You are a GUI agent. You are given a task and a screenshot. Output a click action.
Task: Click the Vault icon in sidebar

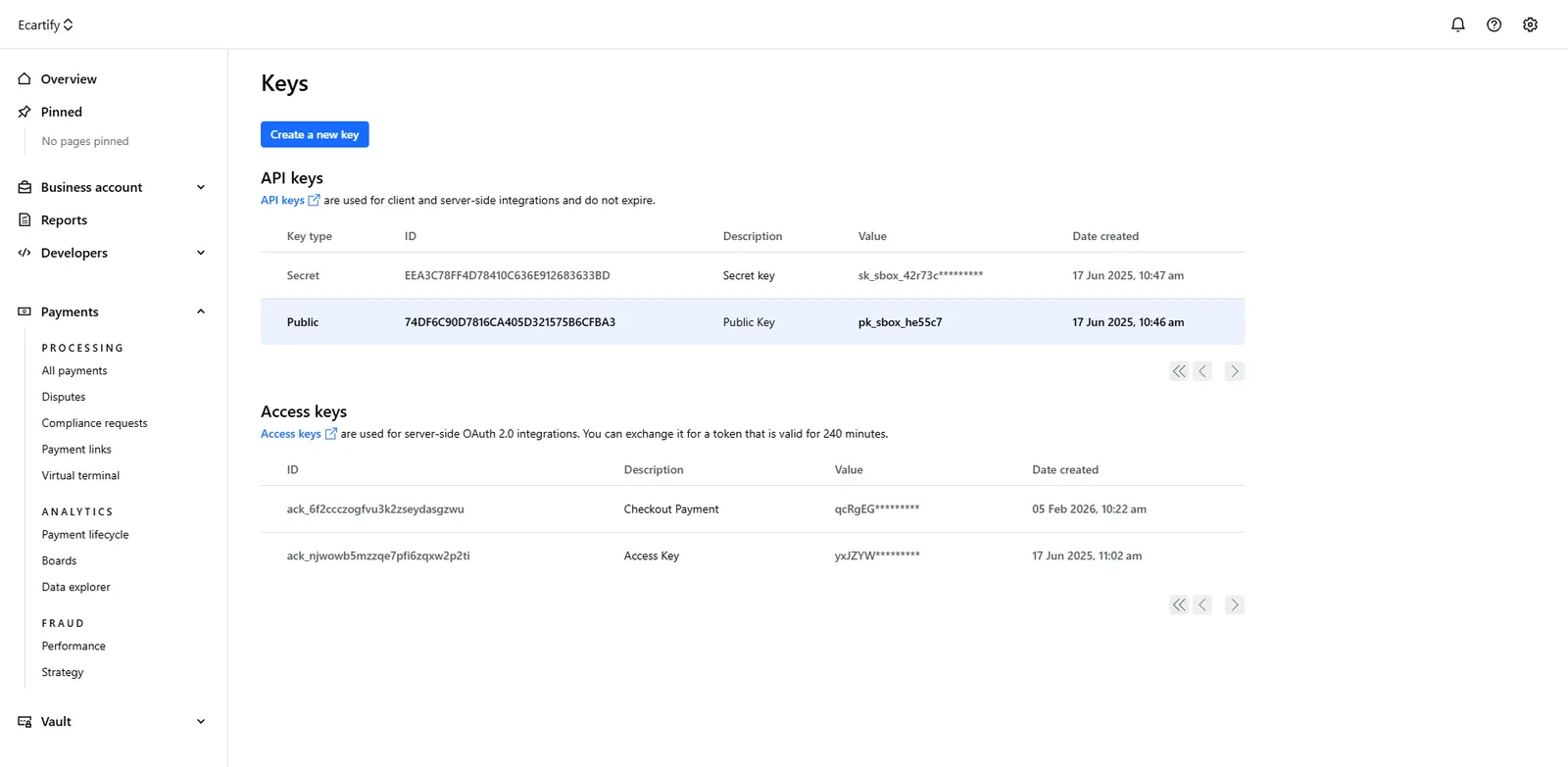click(x=24, y=722)
